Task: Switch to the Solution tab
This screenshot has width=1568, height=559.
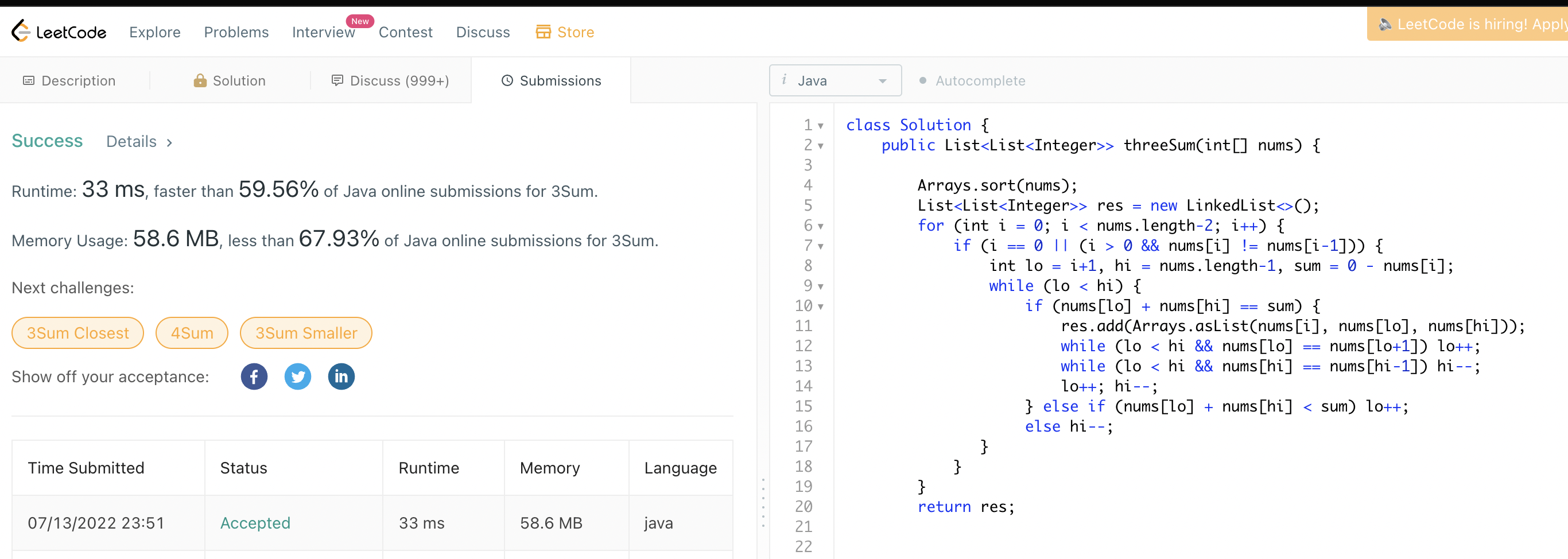Action: [230, 80]
